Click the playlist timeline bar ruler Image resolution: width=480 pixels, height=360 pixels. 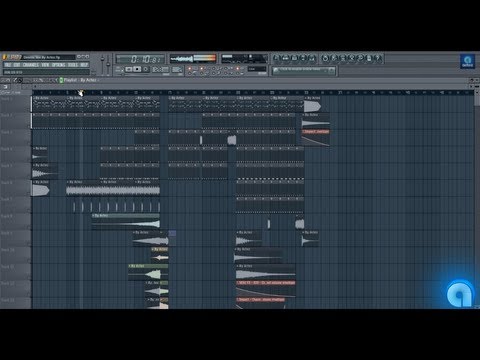coord(253,92)
